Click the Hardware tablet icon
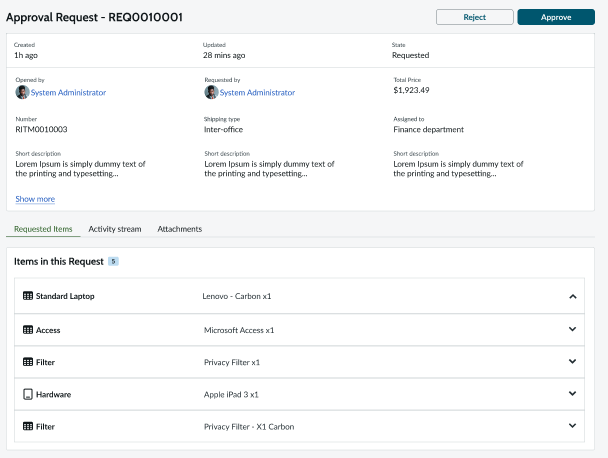This screenshot has height=458, width=608. click(28, 394)
